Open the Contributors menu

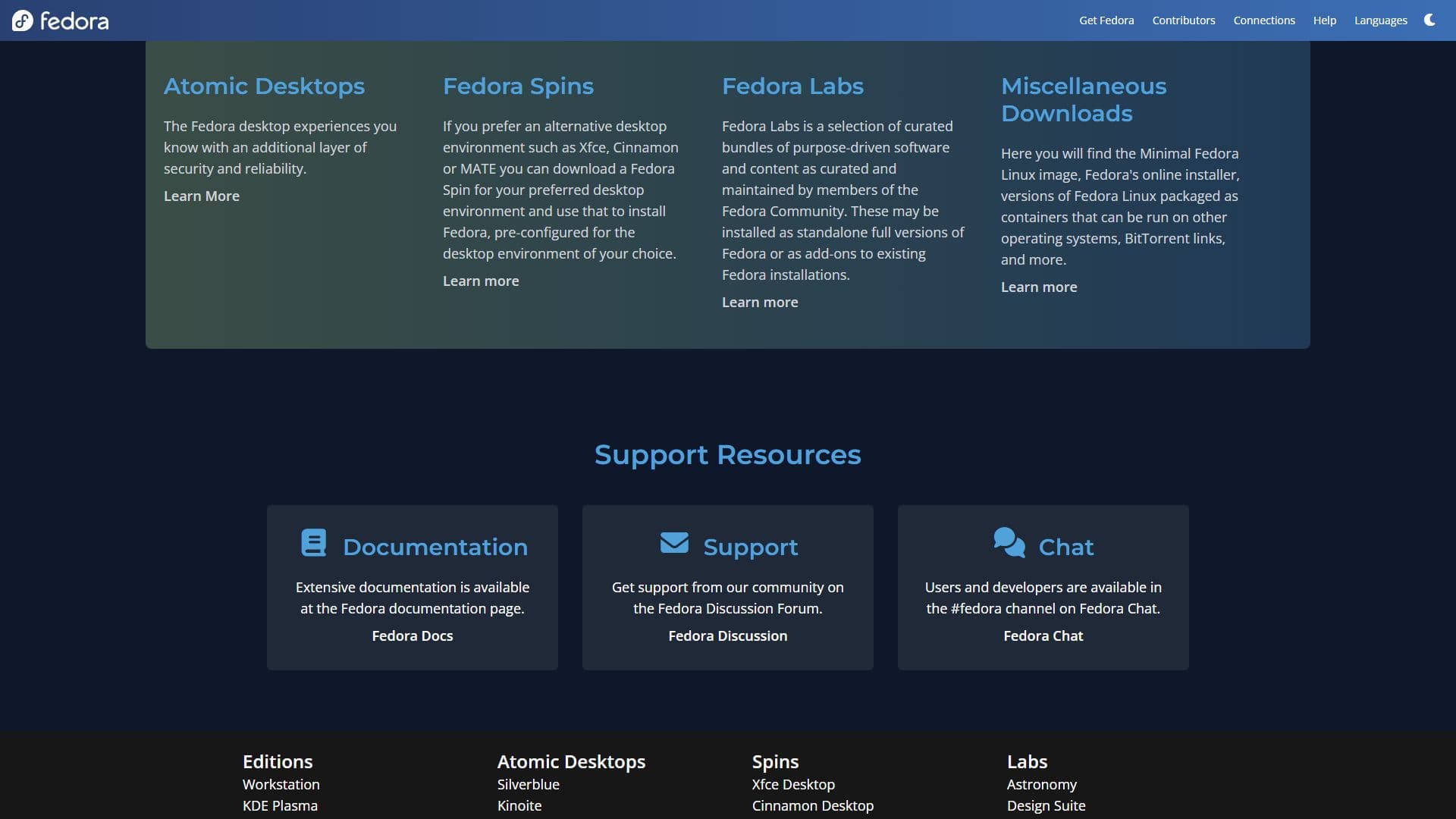[x=1183, y=20]
